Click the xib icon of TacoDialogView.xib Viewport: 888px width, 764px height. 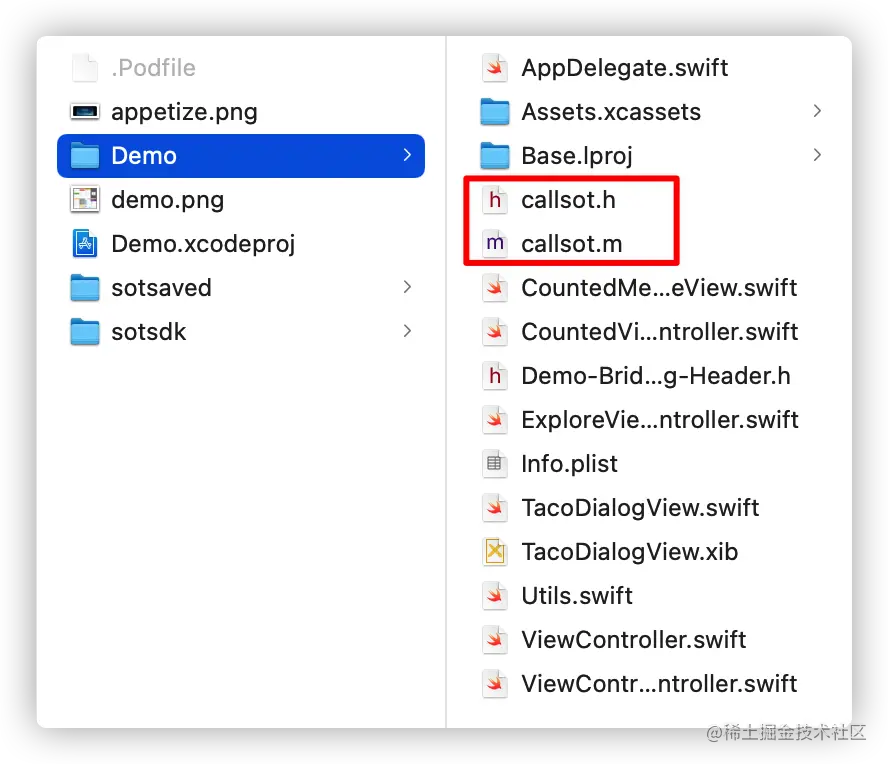[x=495, y=552]
